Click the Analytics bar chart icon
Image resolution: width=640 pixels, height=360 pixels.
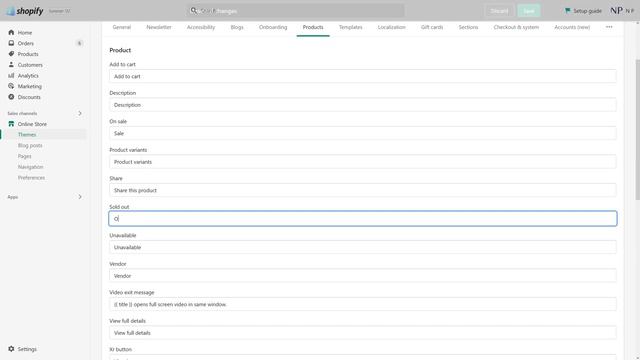pos(11,76)
